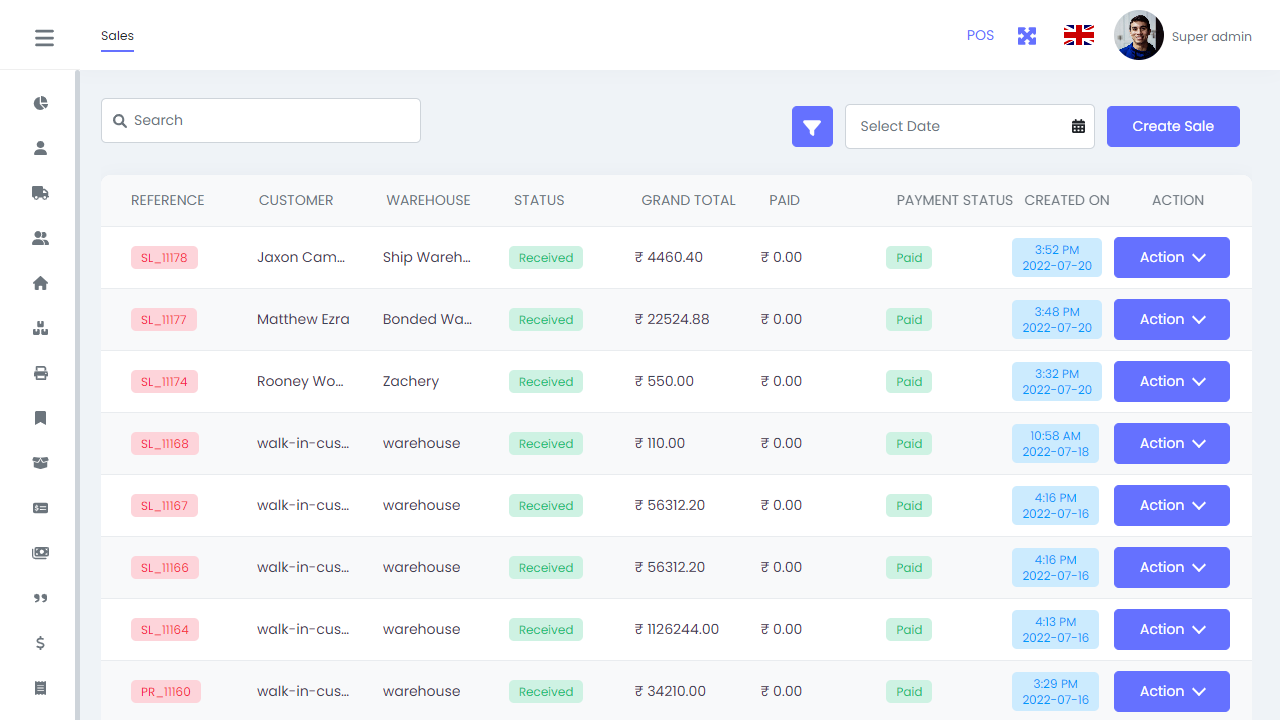This screenshot has width=1280, height=720.
Task: Select the Print barcode printer icon
Action: tap(40, 373)
